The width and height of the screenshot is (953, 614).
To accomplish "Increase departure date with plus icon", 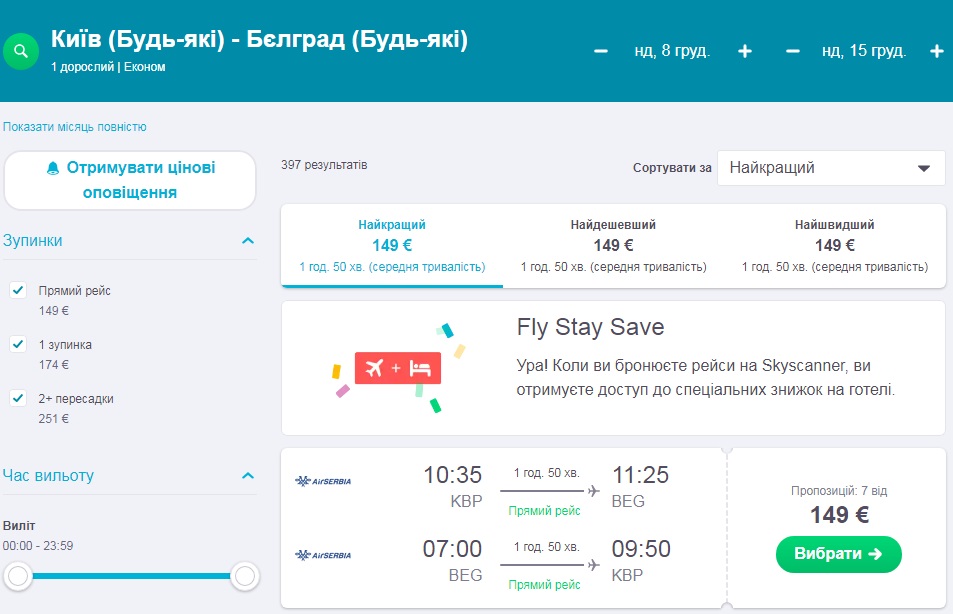I will pos(745,51).
